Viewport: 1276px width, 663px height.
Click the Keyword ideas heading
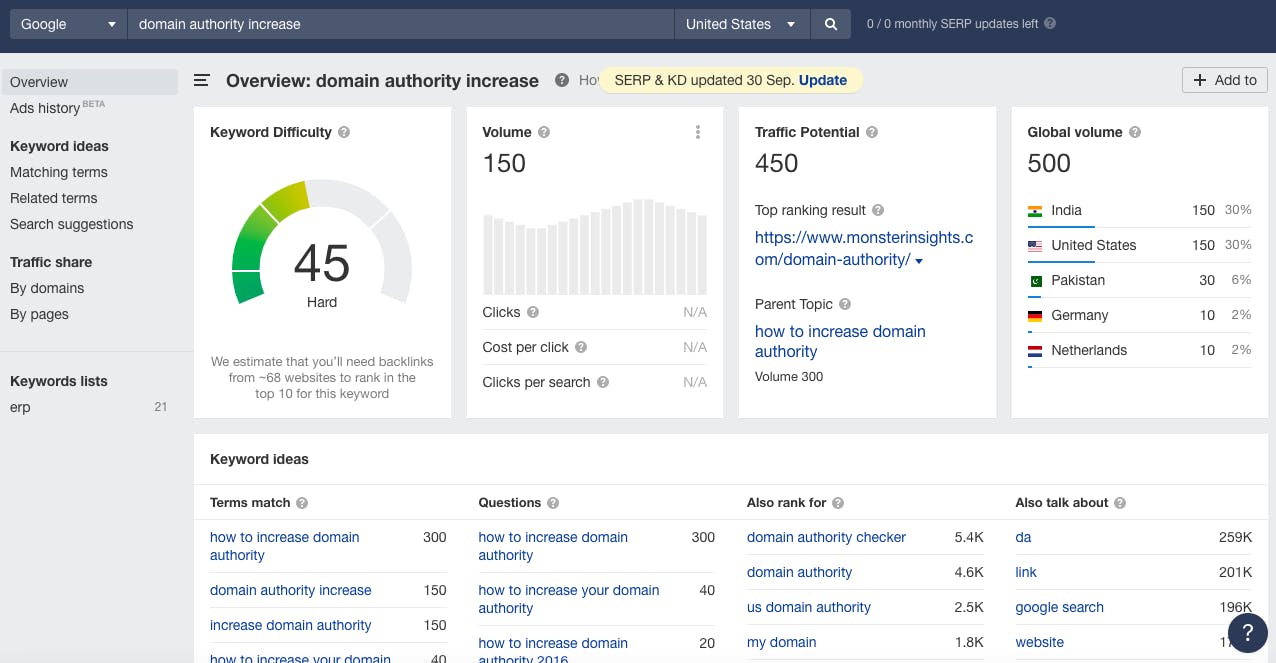[259, 460]
